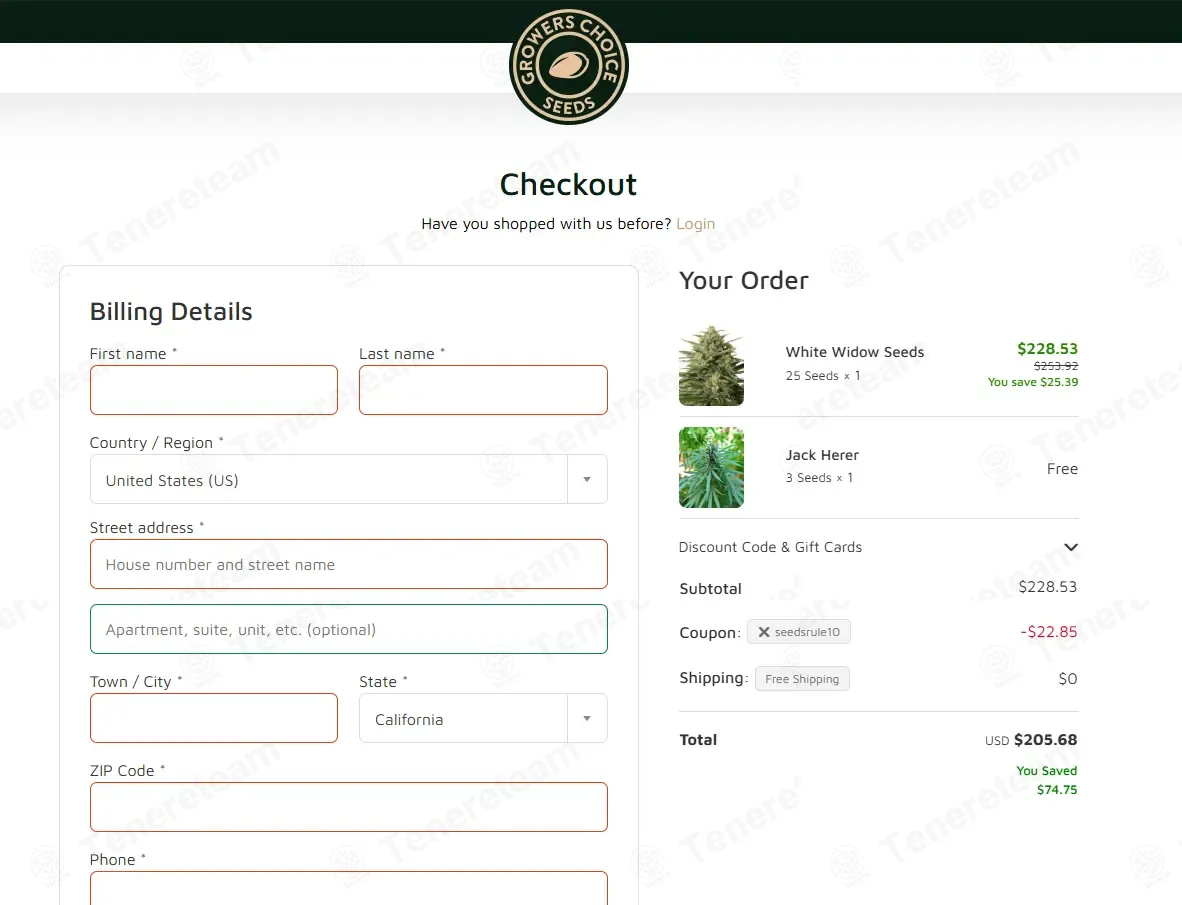Click the Growers Choice Seeds logo
This screenshot has width=1182, height=905.
(569, 66)
